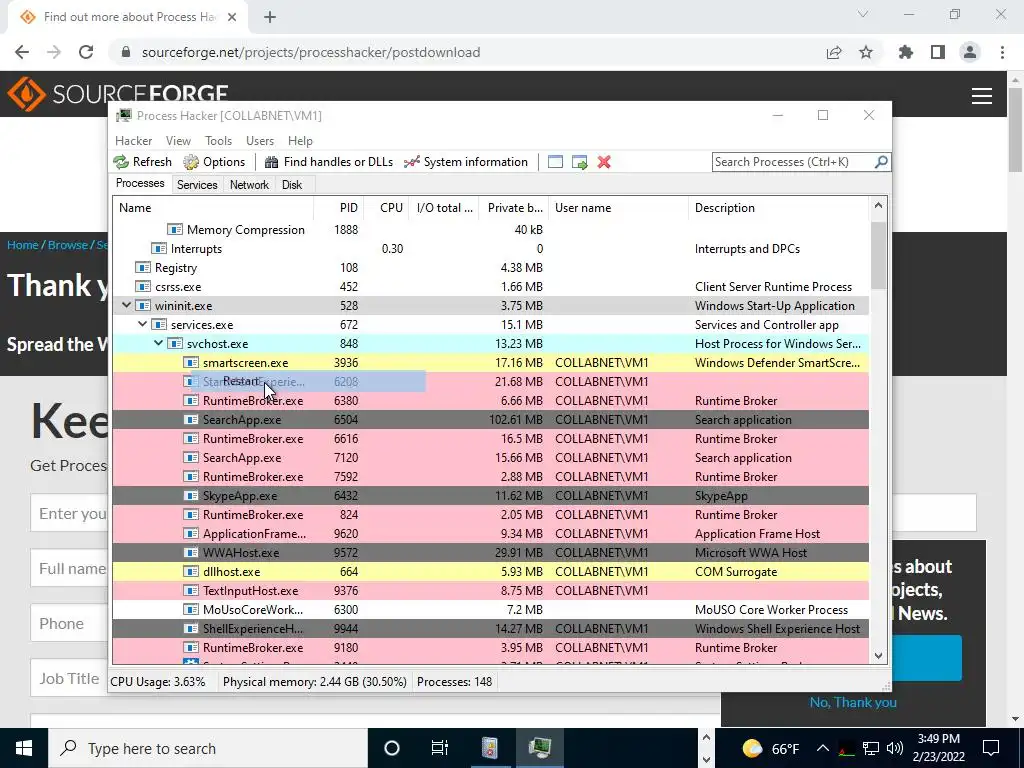This screenshot has height=768, width=1024.
Task: Click the Phone input field
Action: click(x=69, y=624)
